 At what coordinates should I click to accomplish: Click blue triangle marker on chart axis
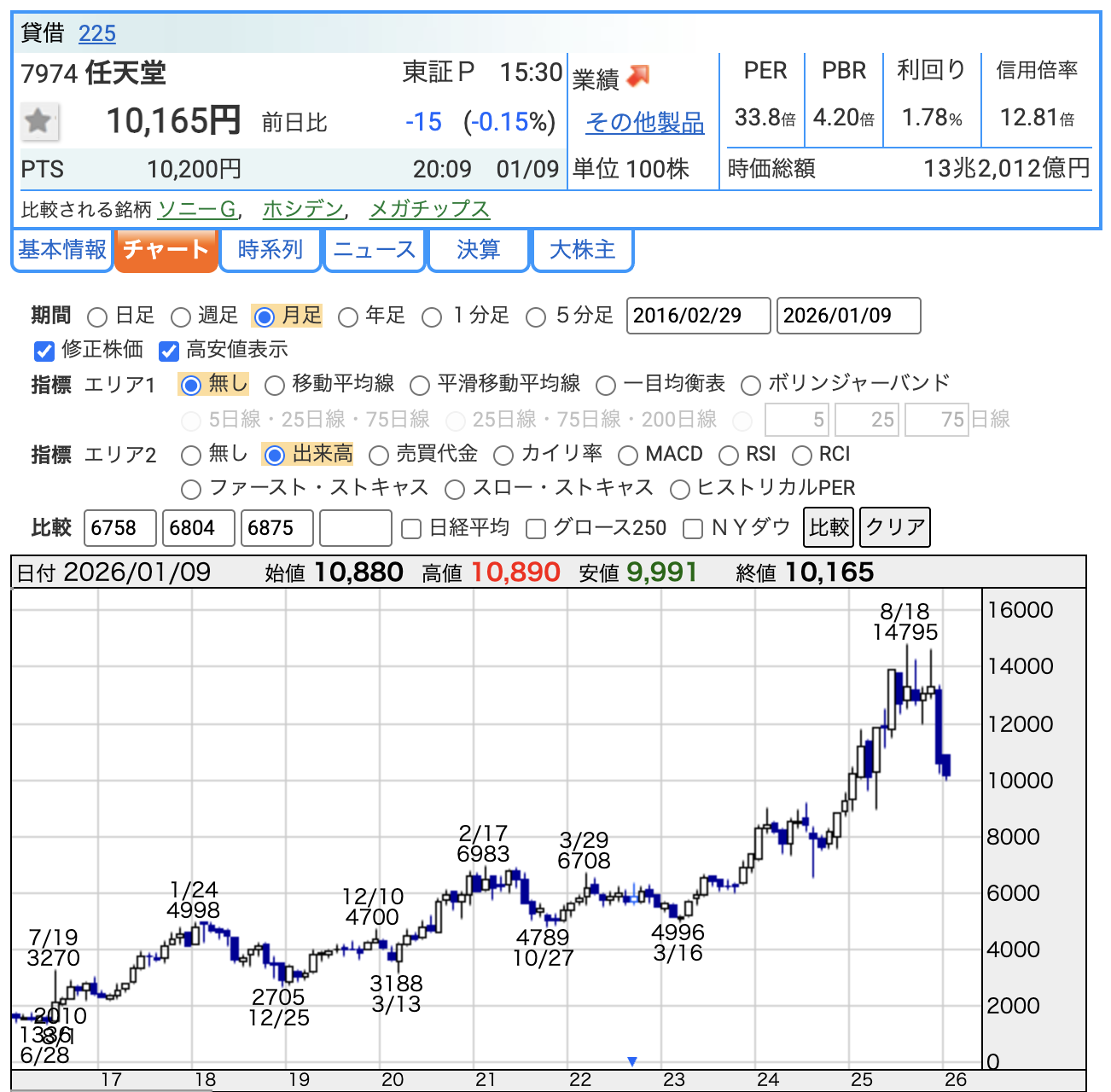[632, 1061]
